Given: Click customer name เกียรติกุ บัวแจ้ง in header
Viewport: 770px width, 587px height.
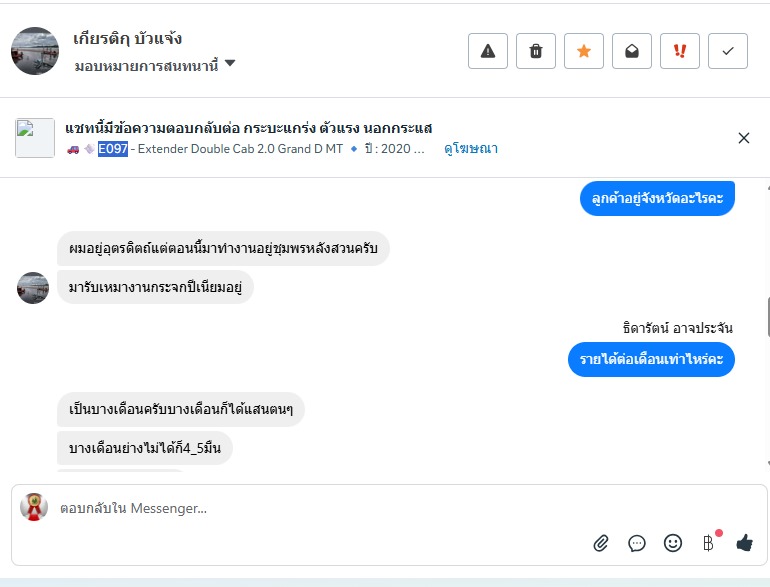Looking at the screenshot, I should pos(128,40).
